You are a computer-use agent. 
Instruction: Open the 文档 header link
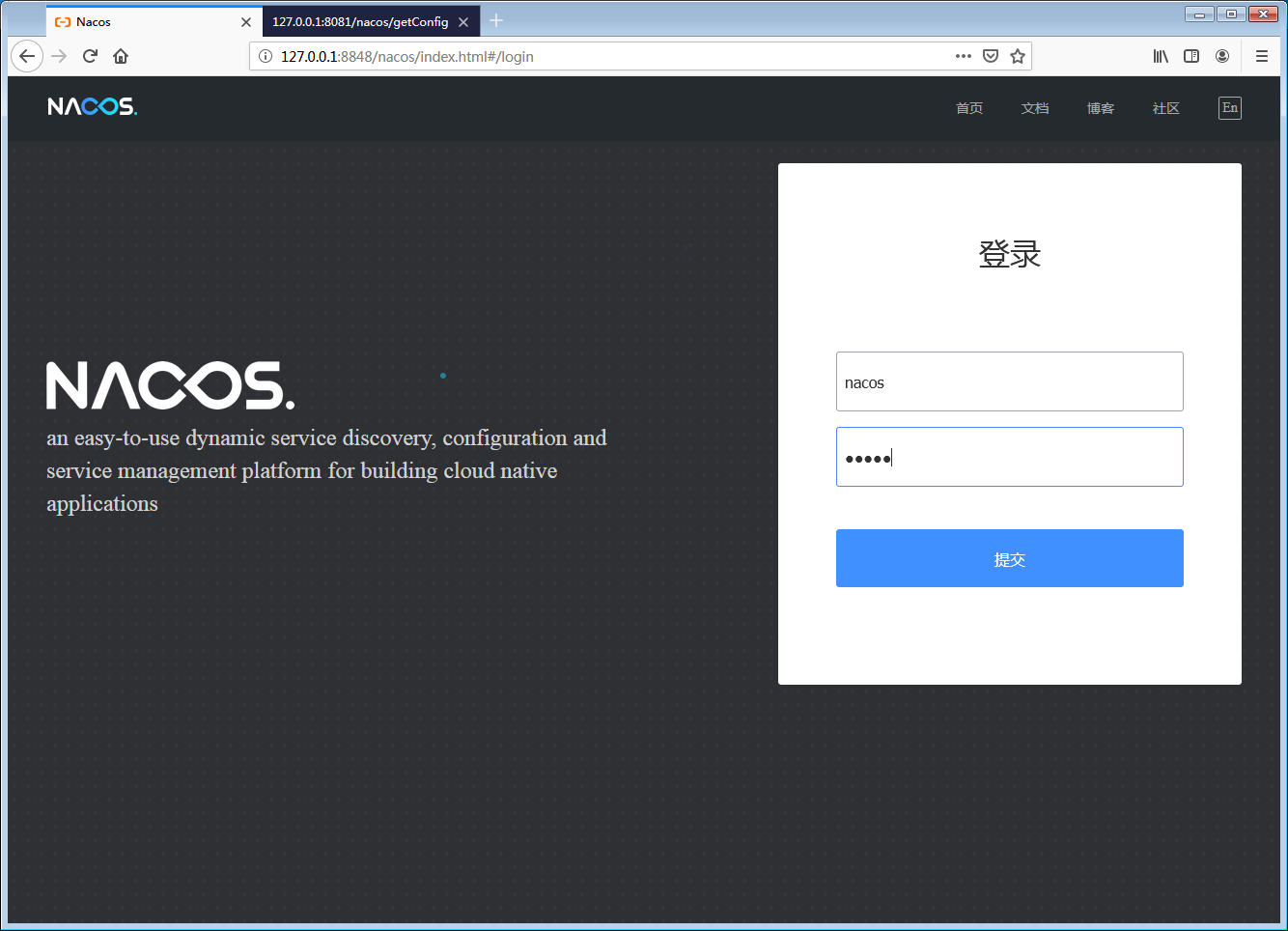tap(1035, 108)
